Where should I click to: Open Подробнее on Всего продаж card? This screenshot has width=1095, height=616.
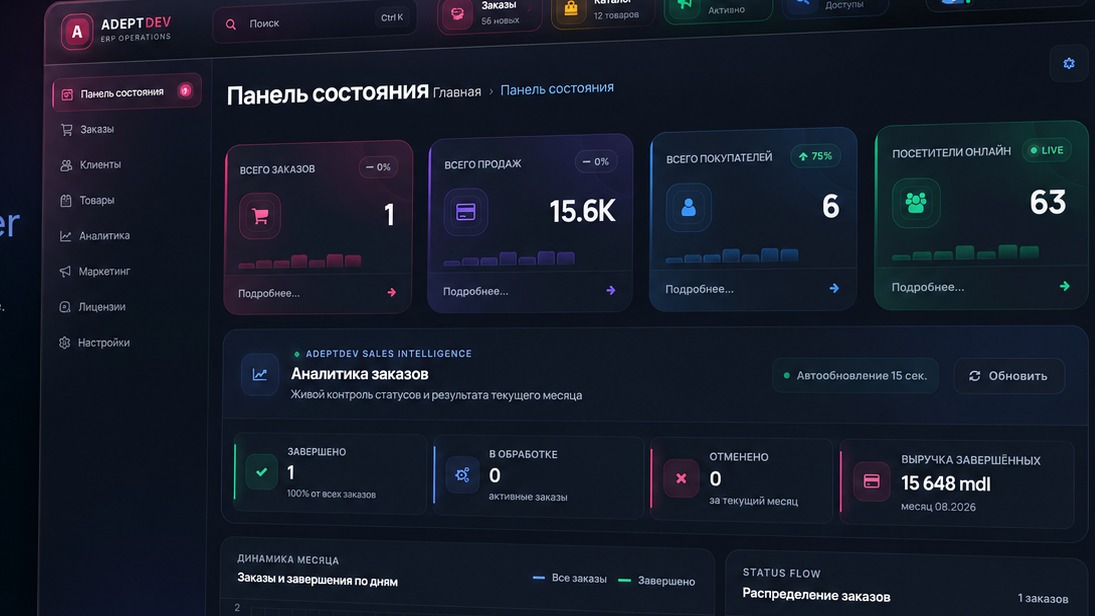point(476,291)
